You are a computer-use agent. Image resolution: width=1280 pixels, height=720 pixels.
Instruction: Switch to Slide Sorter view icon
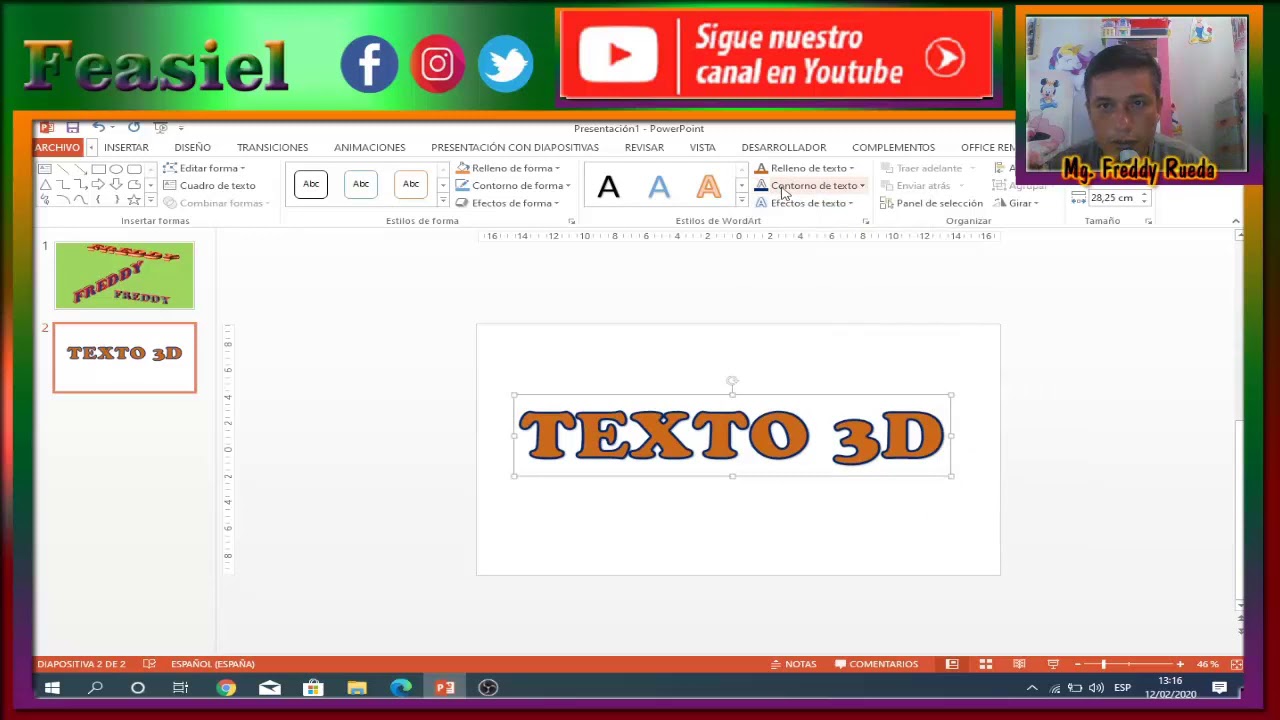pyautogui.click(x=986, y=664)
